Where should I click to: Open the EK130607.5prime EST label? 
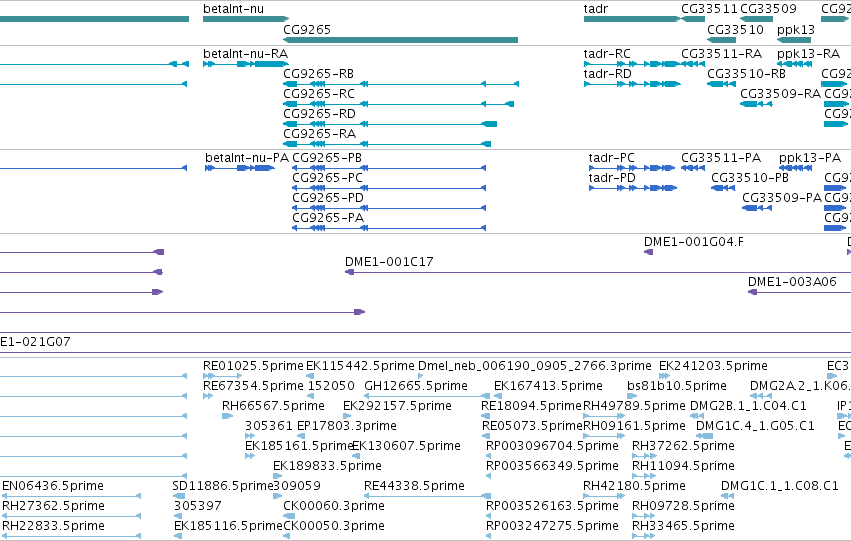point(406,447)
